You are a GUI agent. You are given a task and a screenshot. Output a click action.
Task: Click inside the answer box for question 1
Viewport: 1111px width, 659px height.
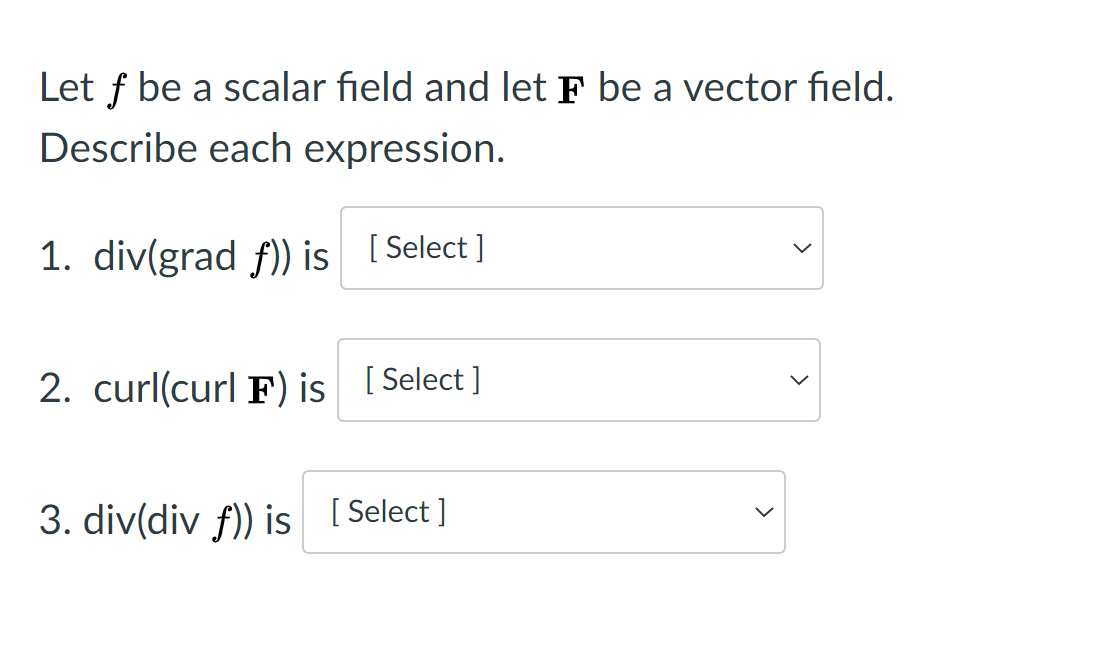(580, 248)
